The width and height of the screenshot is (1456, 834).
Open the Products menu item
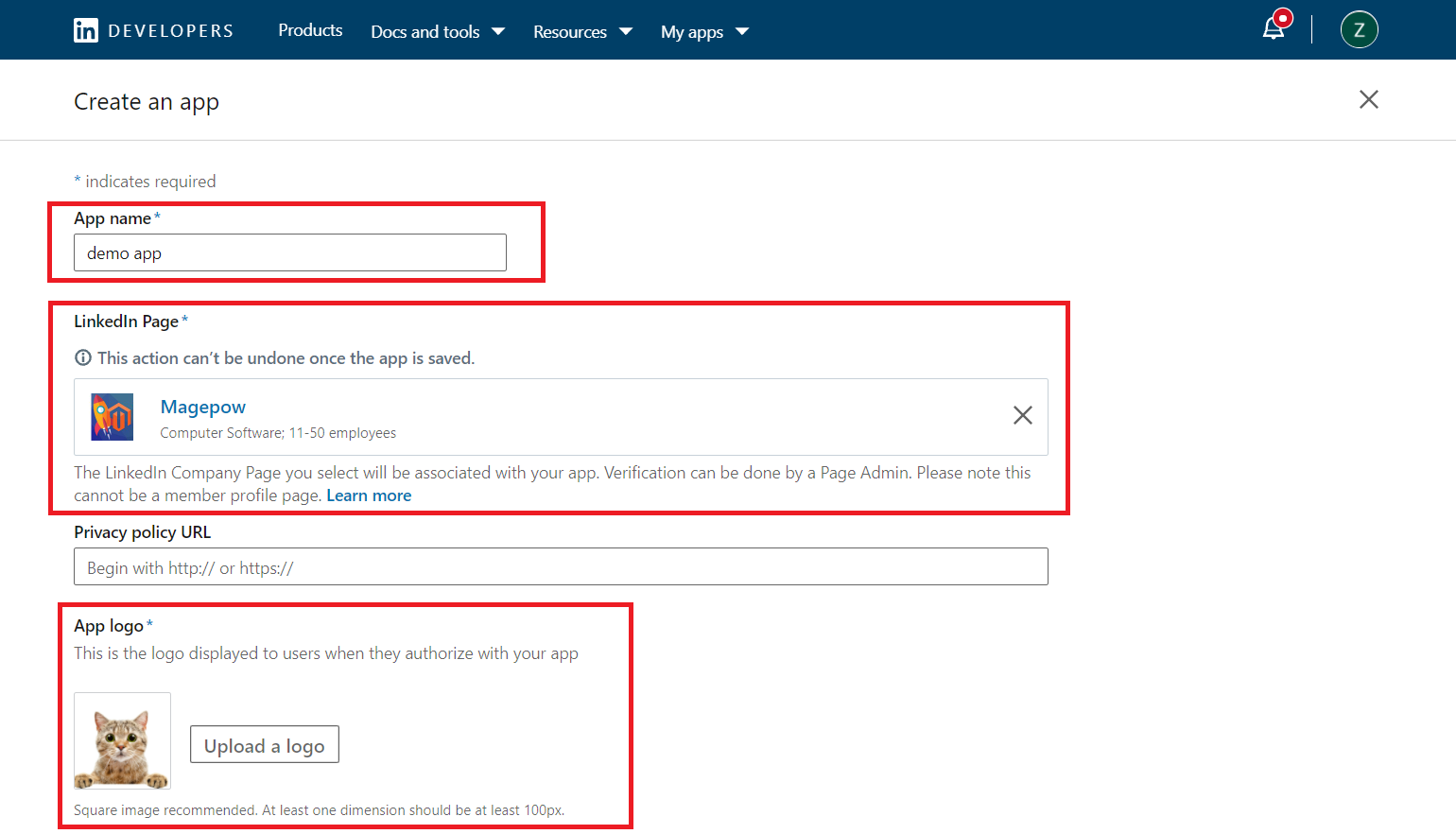(x=310, y=30)
